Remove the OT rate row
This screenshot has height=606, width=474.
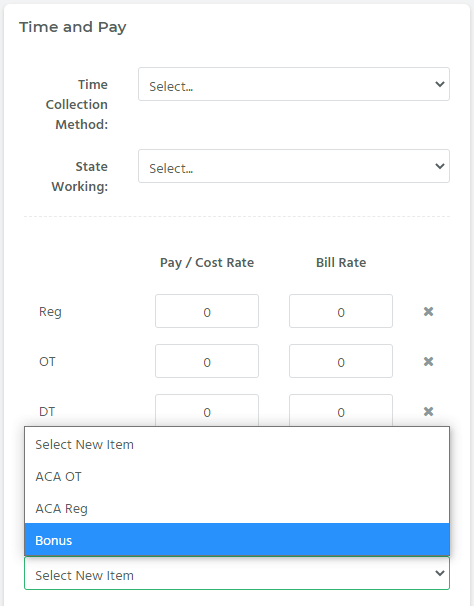[428, 361]
